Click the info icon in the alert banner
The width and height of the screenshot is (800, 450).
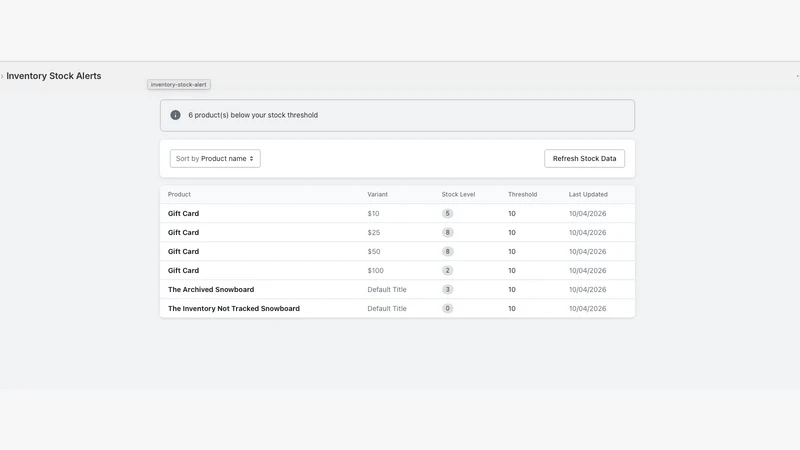175,115
